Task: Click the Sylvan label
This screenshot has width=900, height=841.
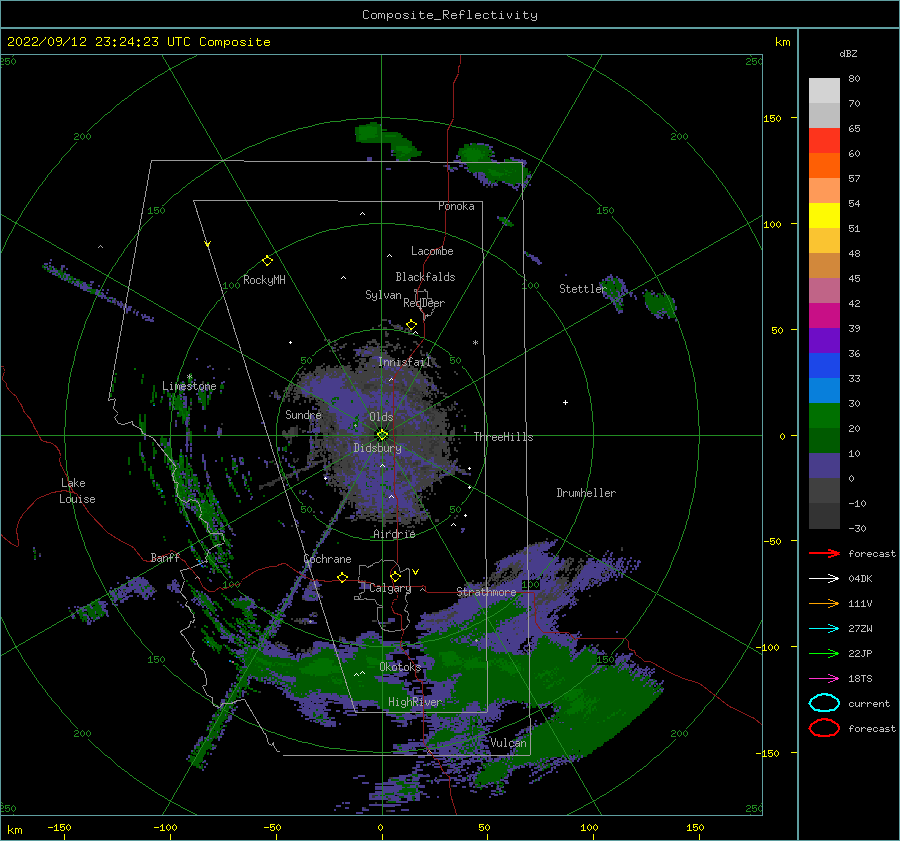Action: click(x=383, y=295)
